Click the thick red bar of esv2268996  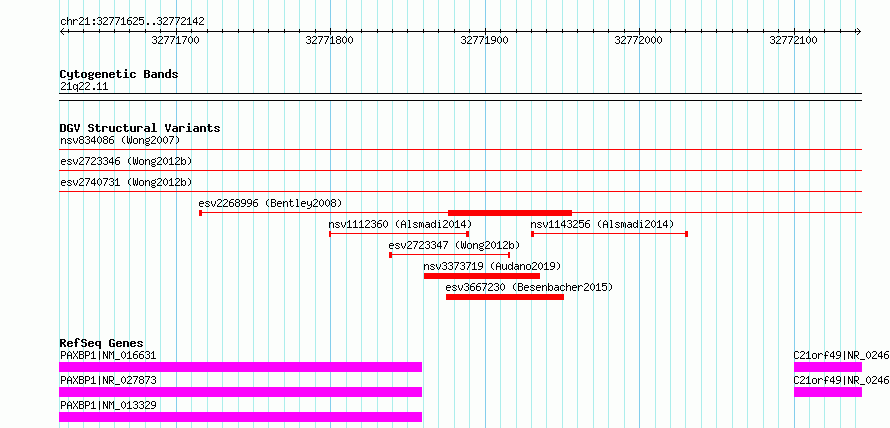pos(510,213)
